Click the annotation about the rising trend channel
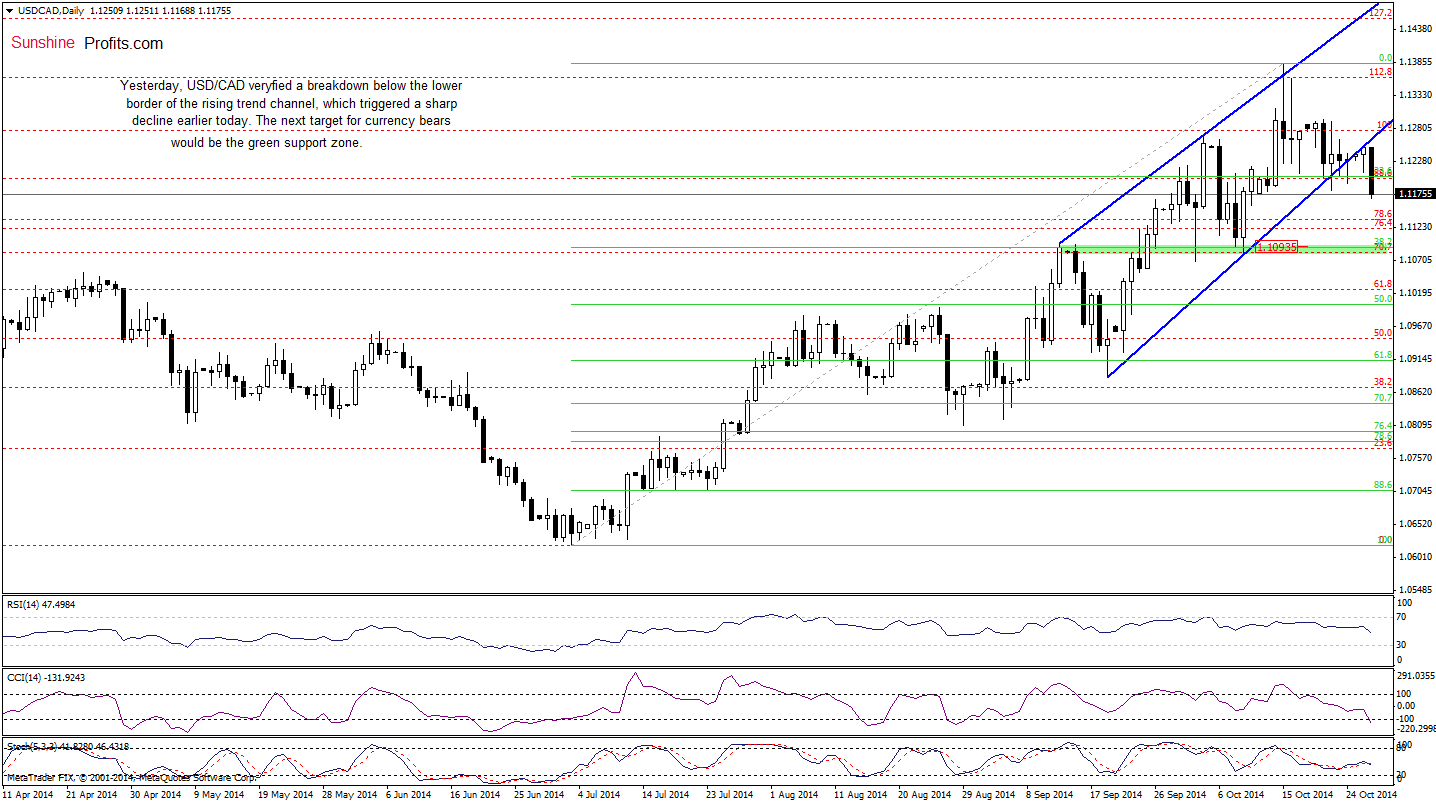 [291, 114]
